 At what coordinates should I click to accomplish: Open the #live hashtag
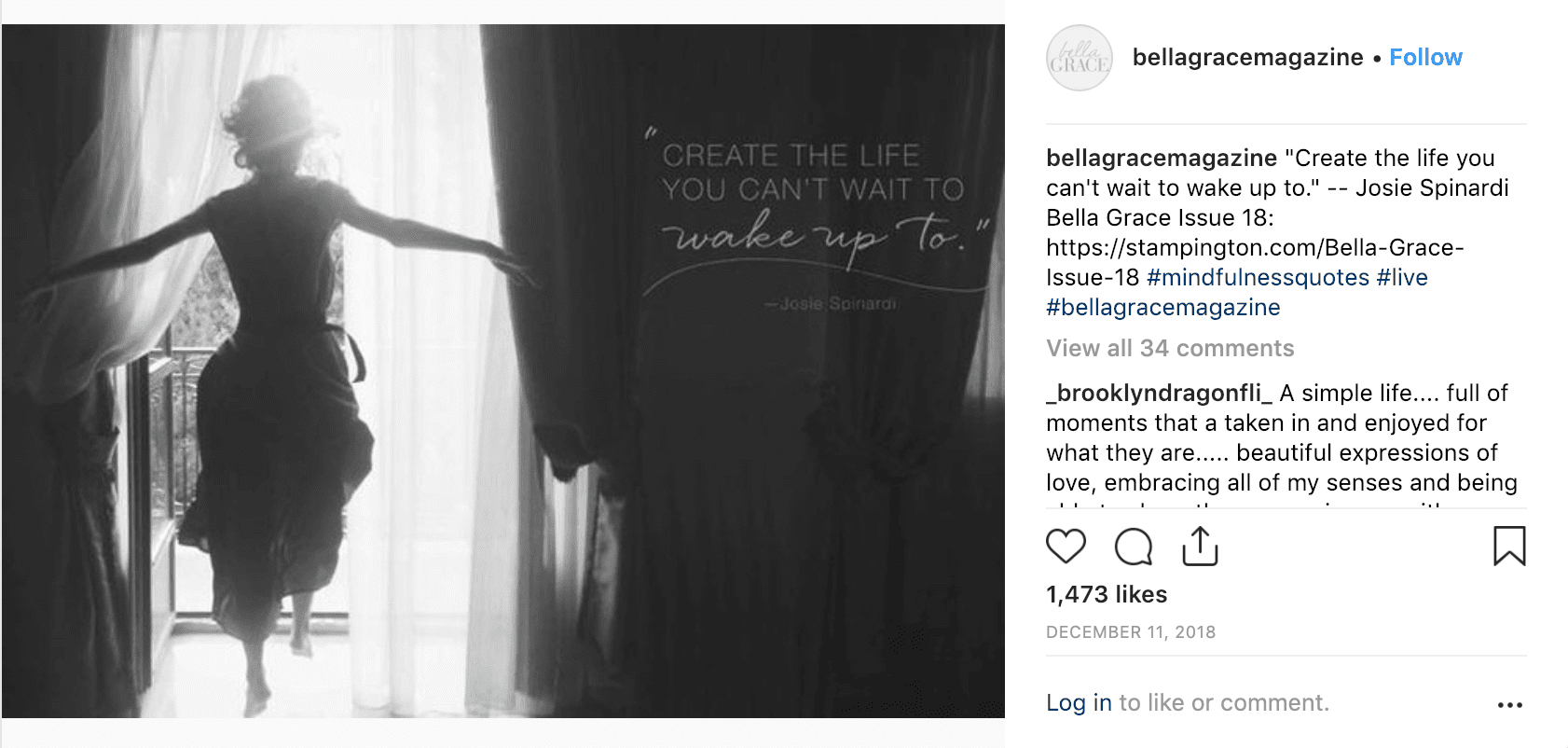pos(1402,278)
